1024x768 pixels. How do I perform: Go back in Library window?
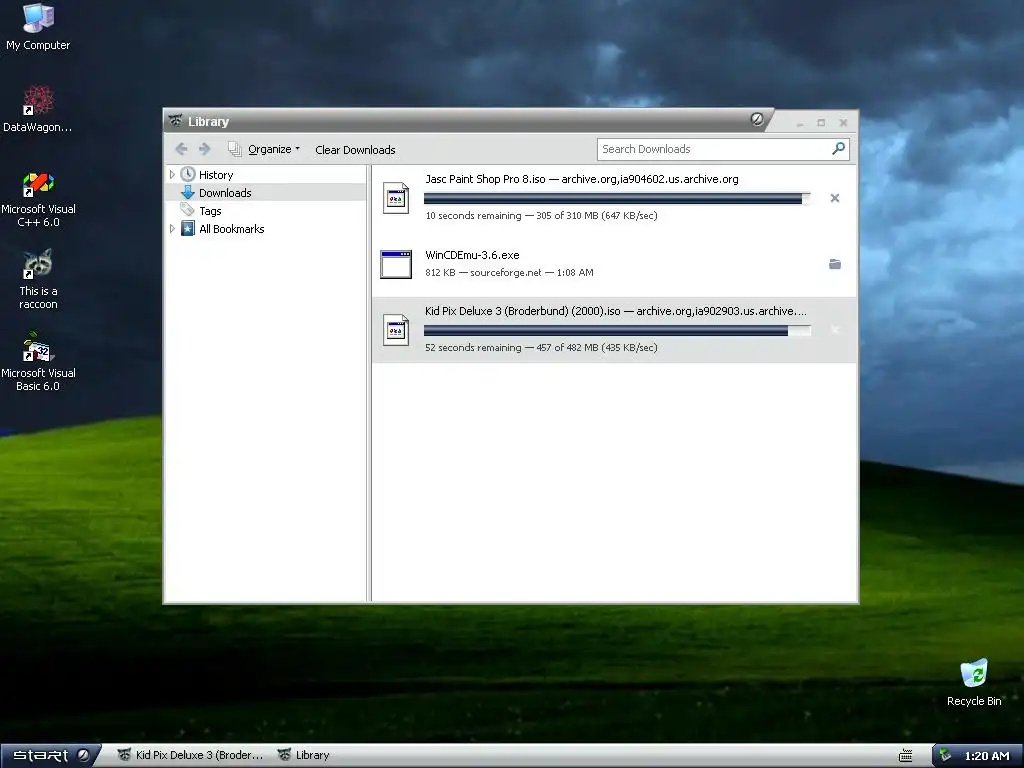pos(182,149)
